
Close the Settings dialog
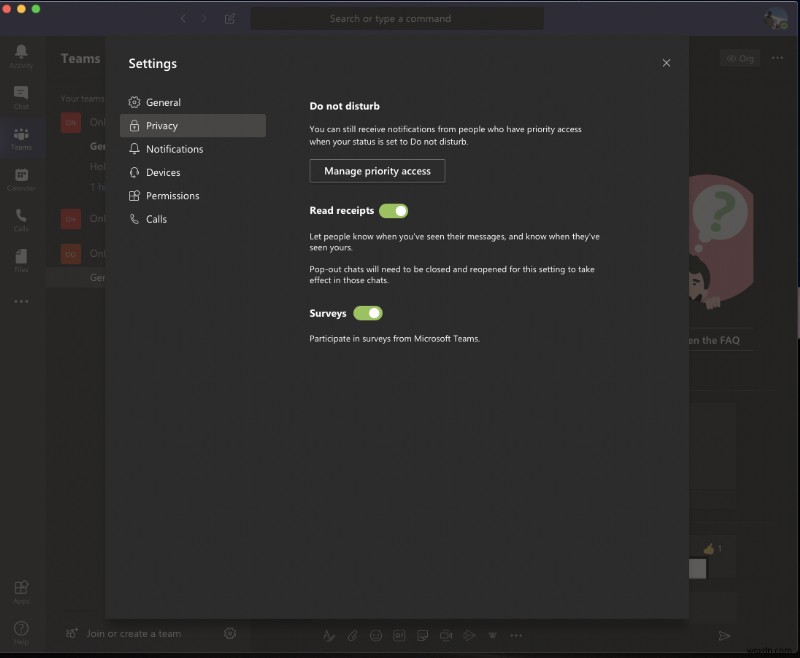[666, 63]
